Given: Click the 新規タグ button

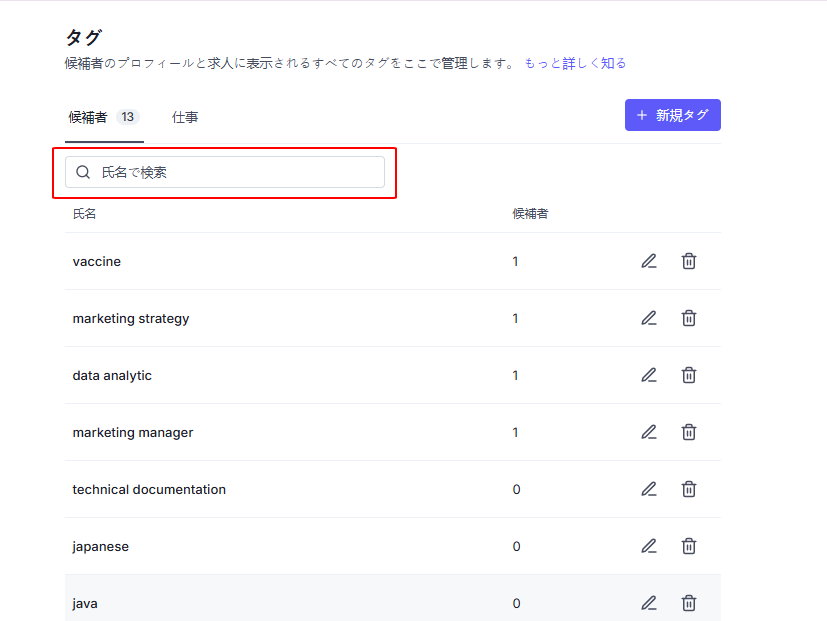Looking at the screenshot, I should [672, 115].
